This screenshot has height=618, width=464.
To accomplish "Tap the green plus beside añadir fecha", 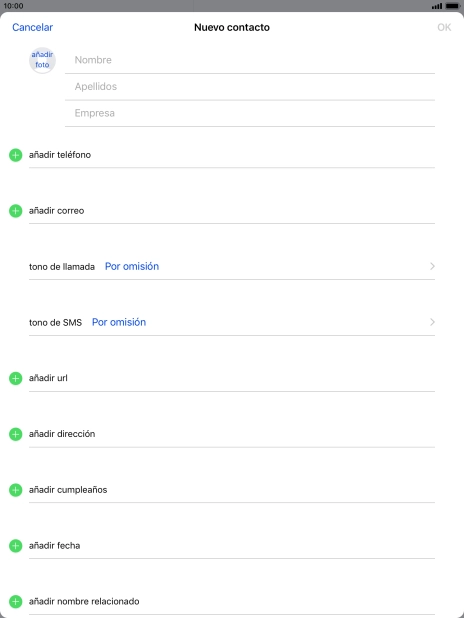I will tap(15, 546).
